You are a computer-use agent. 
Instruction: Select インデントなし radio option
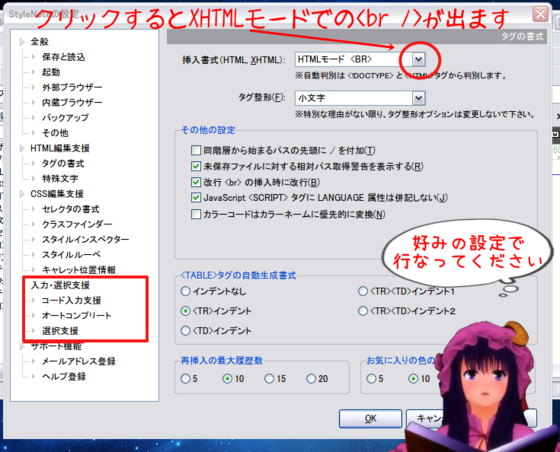(x=185, y=291)
